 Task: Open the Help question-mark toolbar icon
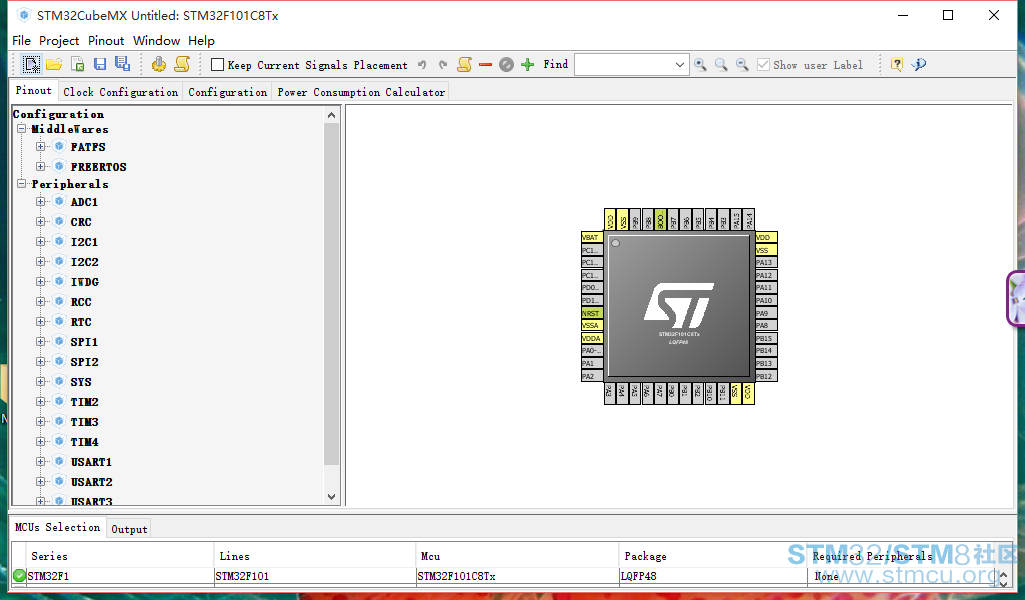point(897,64)
